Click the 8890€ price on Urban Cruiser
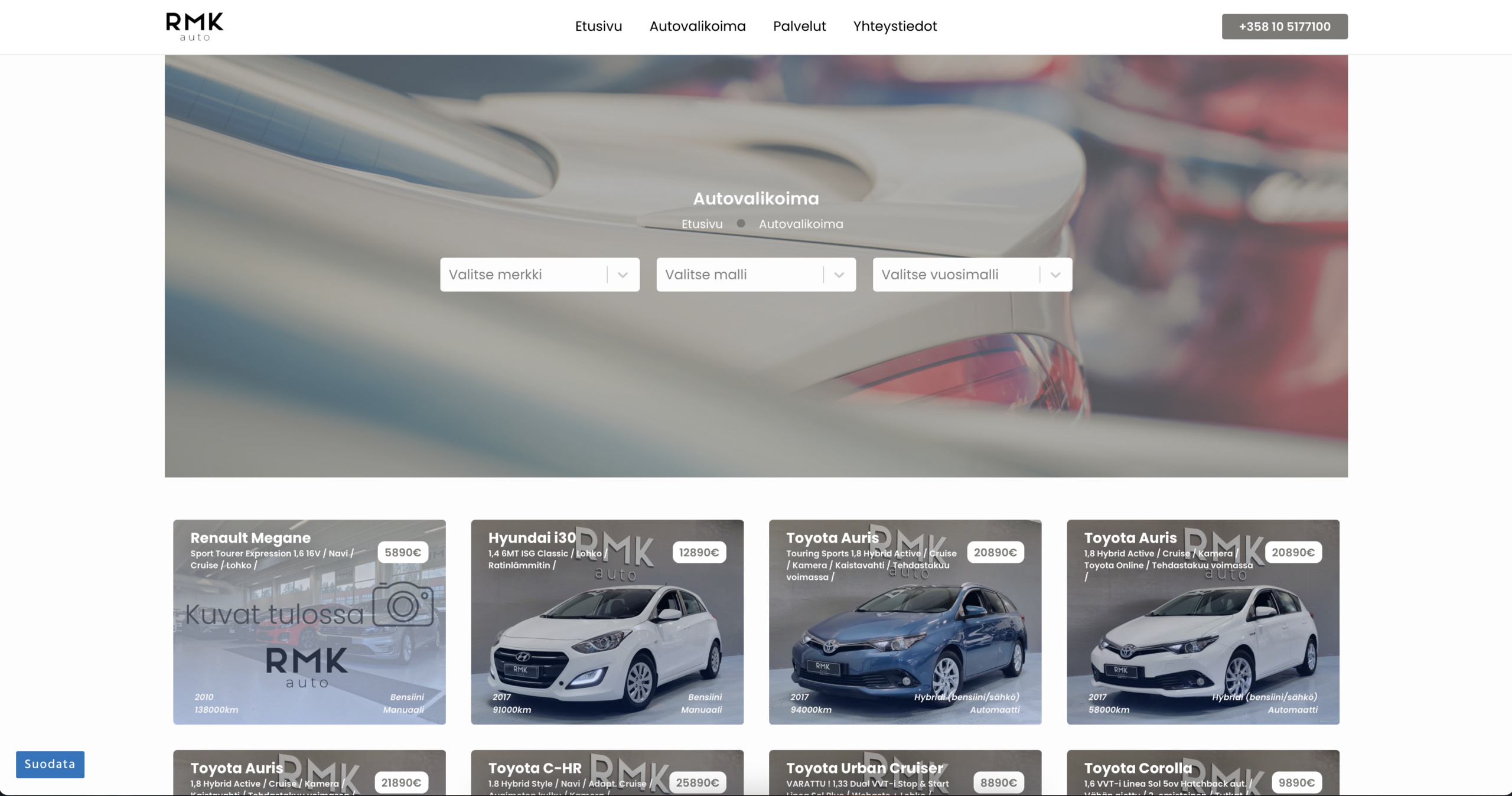 (x=998, y=783)
